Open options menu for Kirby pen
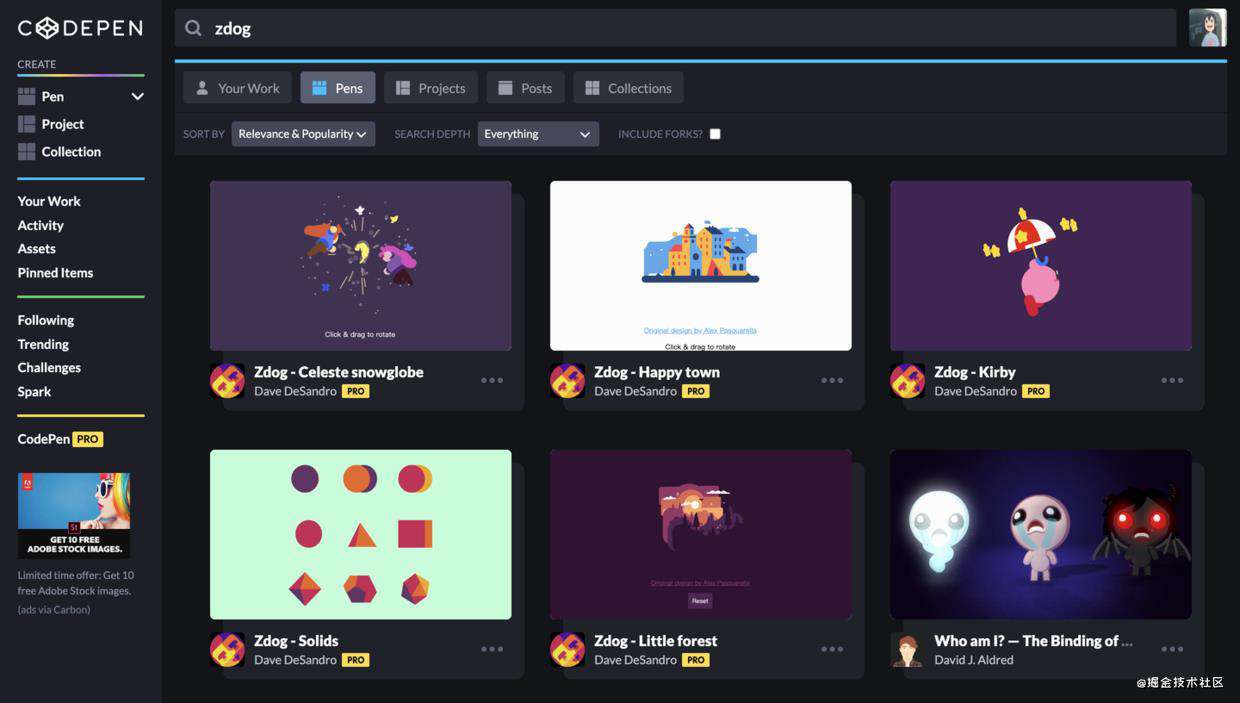 (x=1172, y=380)
